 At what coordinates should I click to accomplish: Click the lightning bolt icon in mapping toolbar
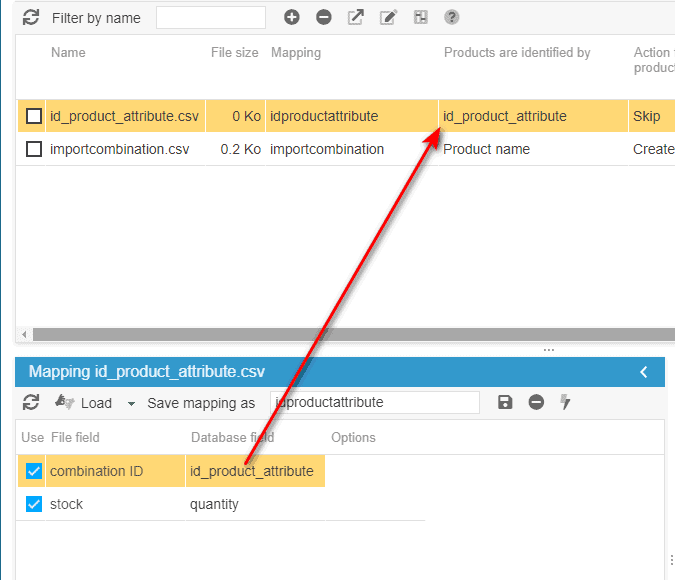click(x=565, y=402)
